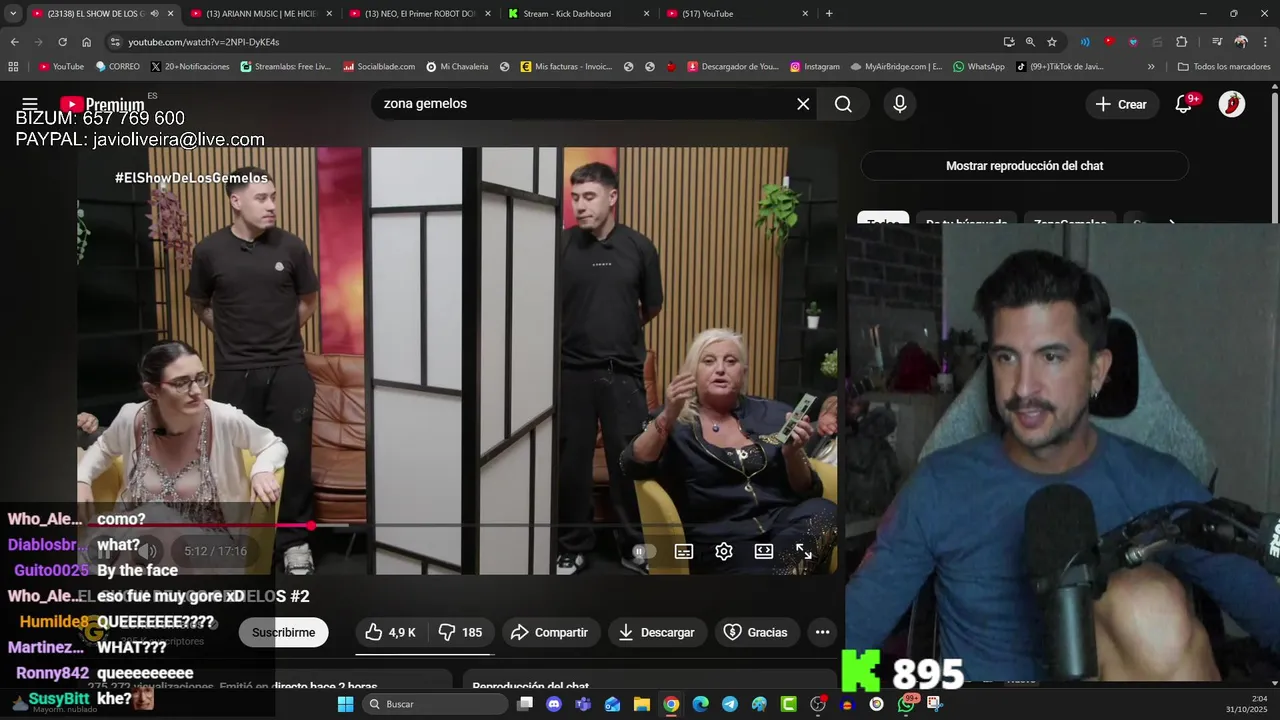
Task: Open a new browser tab
Action: coord(829,14)
